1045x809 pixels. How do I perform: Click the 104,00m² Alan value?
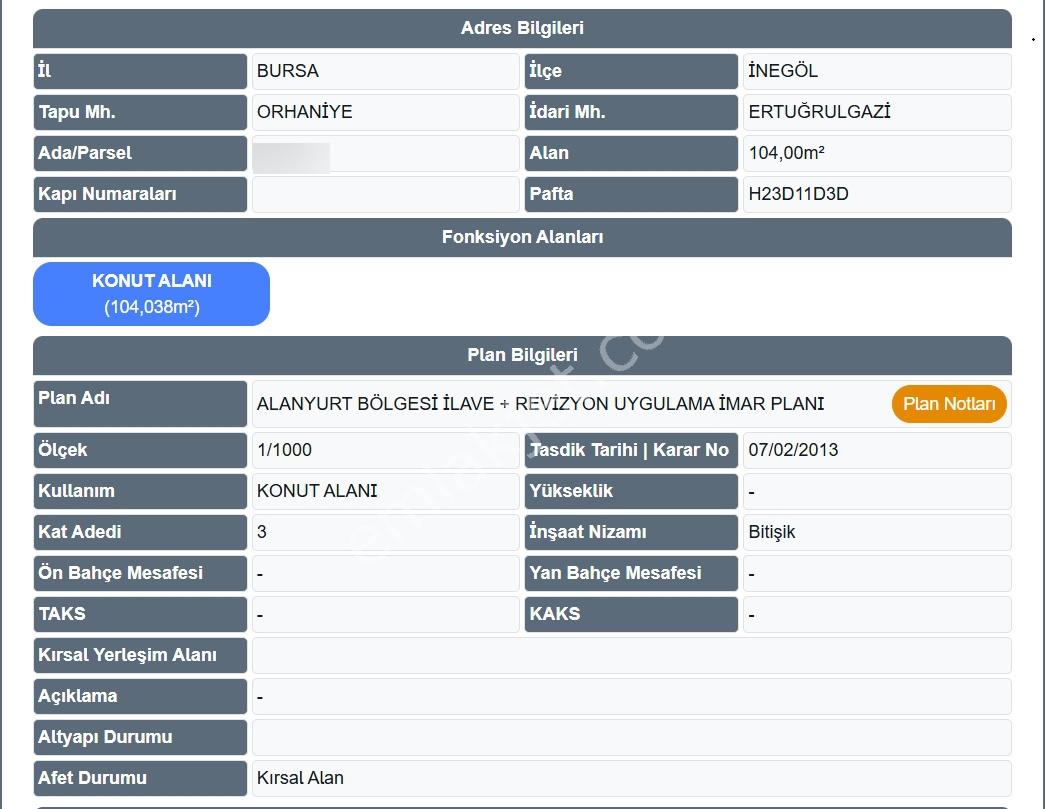[x=786, y=153]
